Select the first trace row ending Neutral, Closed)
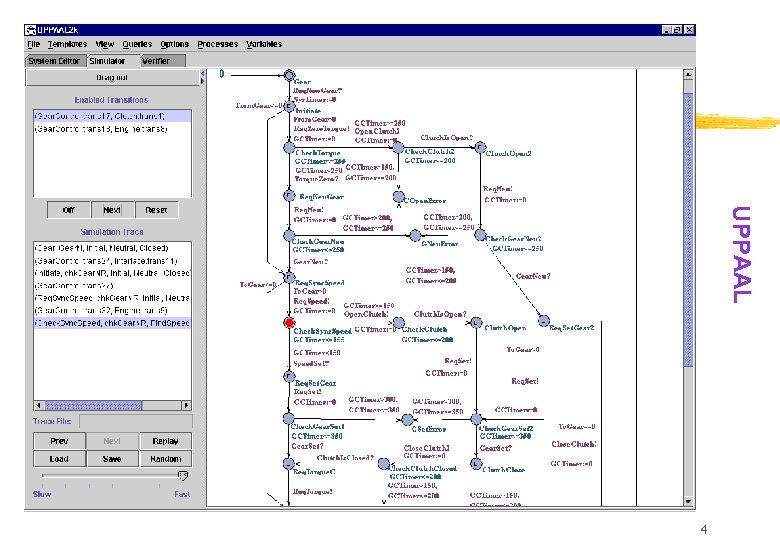This screenshot has width=780, height=540. coord(112,248)
